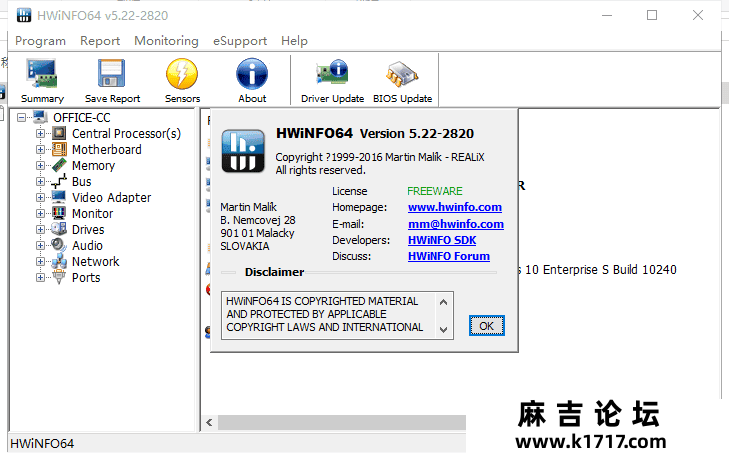Image resolution: width=729 pixels, height=460 pixels.
Task: Click the Memory module icon
Action: tap(59, 165)
